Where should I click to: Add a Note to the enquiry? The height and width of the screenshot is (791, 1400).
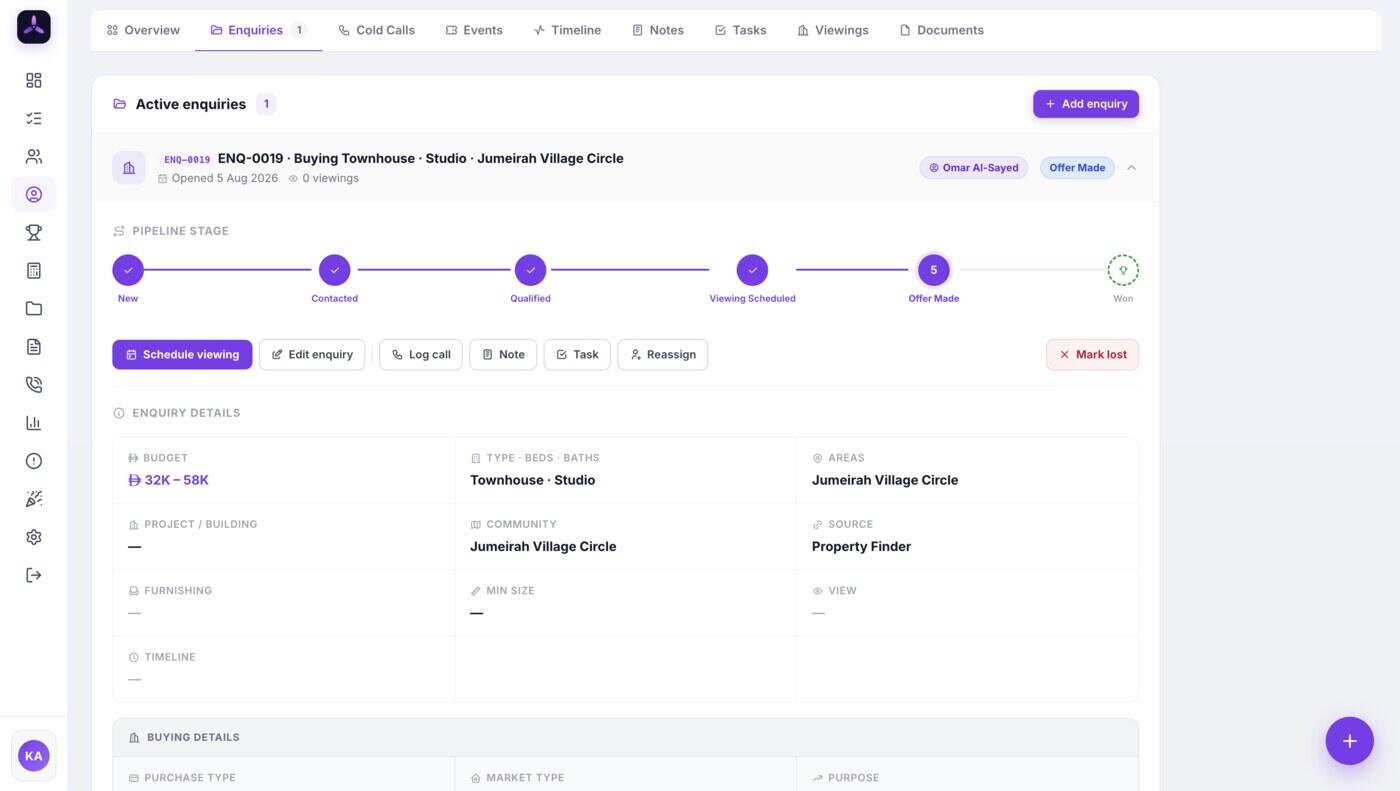click(x=503, y=355)
